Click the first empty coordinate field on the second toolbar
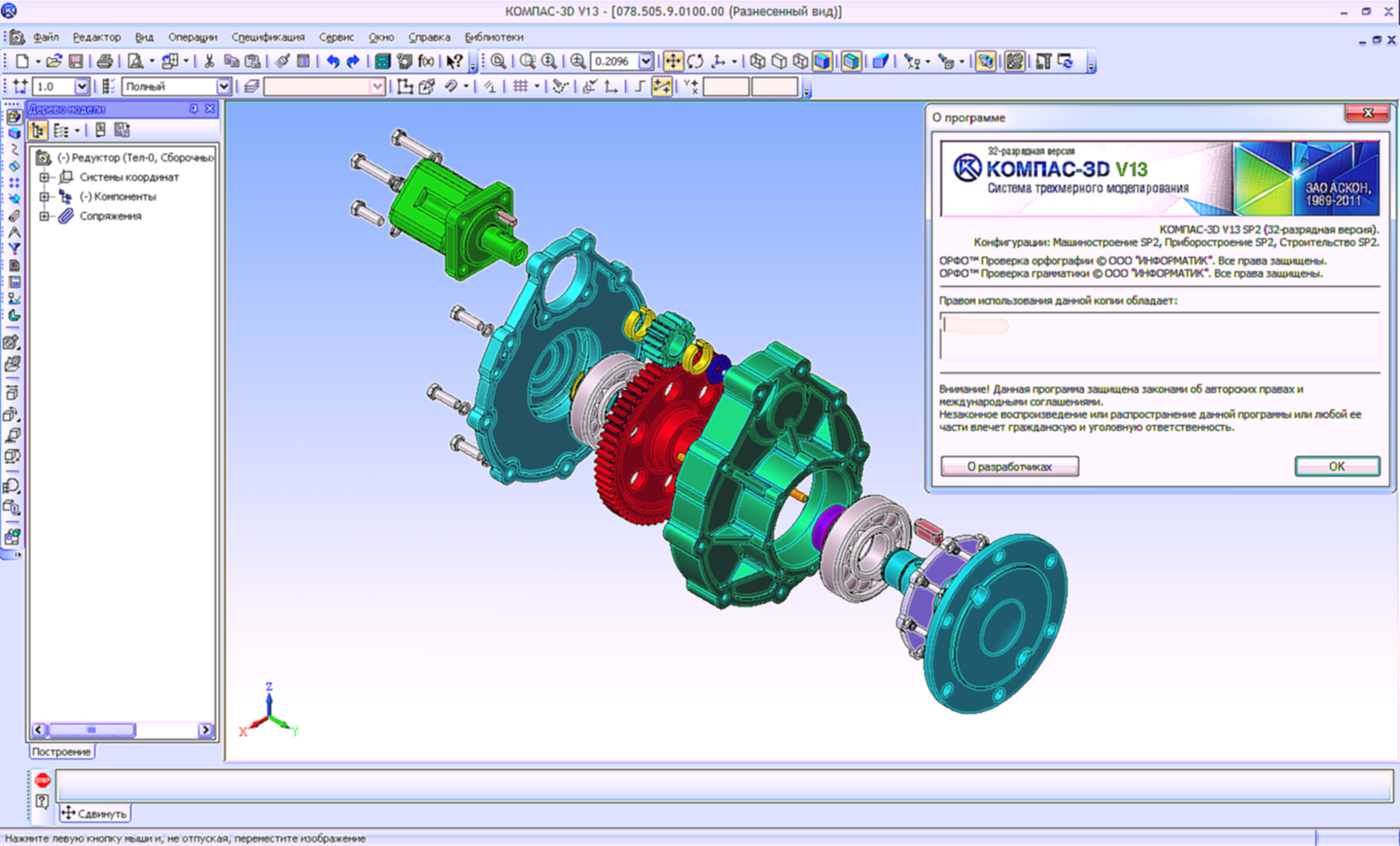Screen dimensions: 1400x846 (725, 87)
